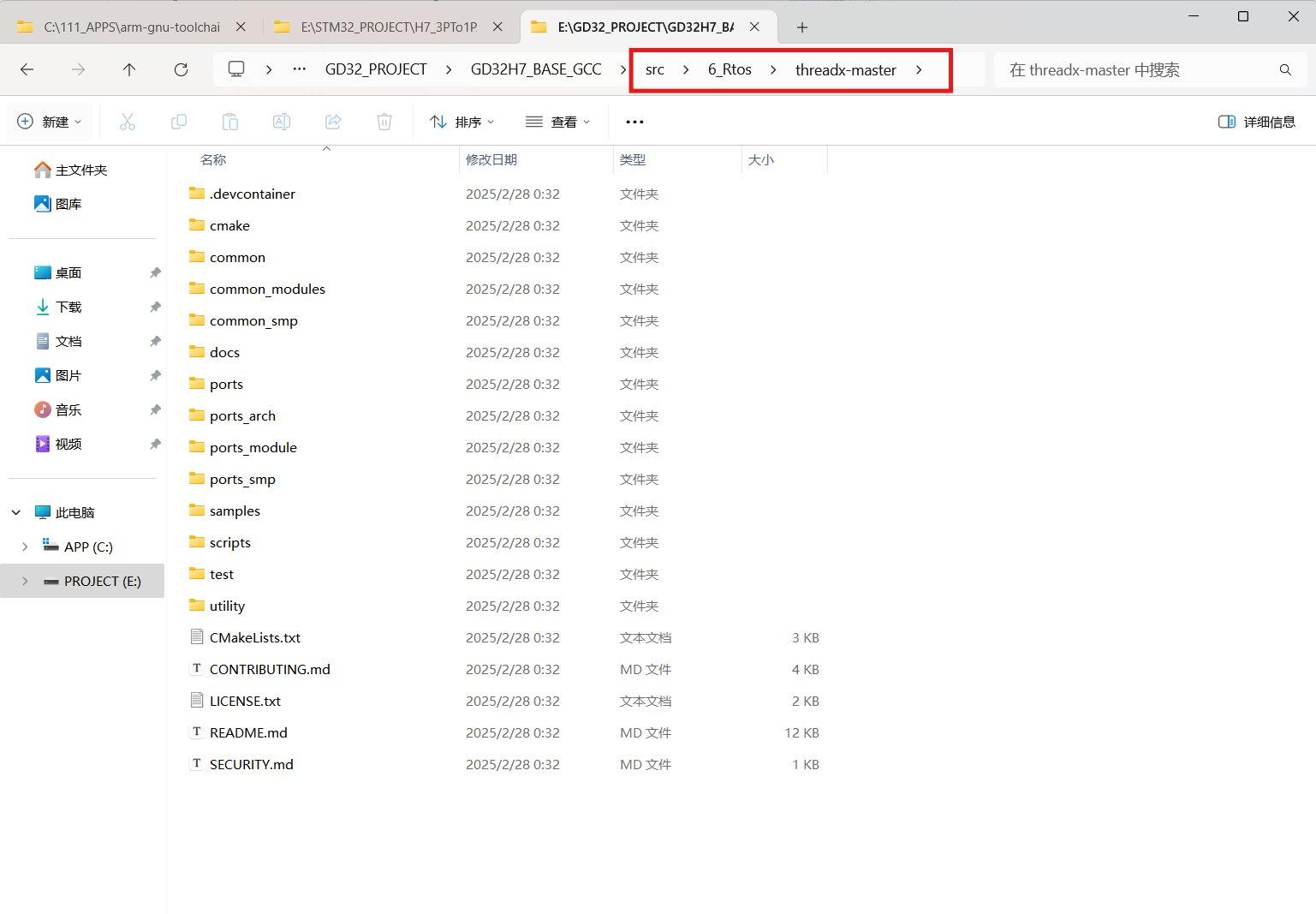This screenshot has width=1316, height=914.
Task: Click the 6_Rtos breadcrumb segment
Action: (729, 69)
